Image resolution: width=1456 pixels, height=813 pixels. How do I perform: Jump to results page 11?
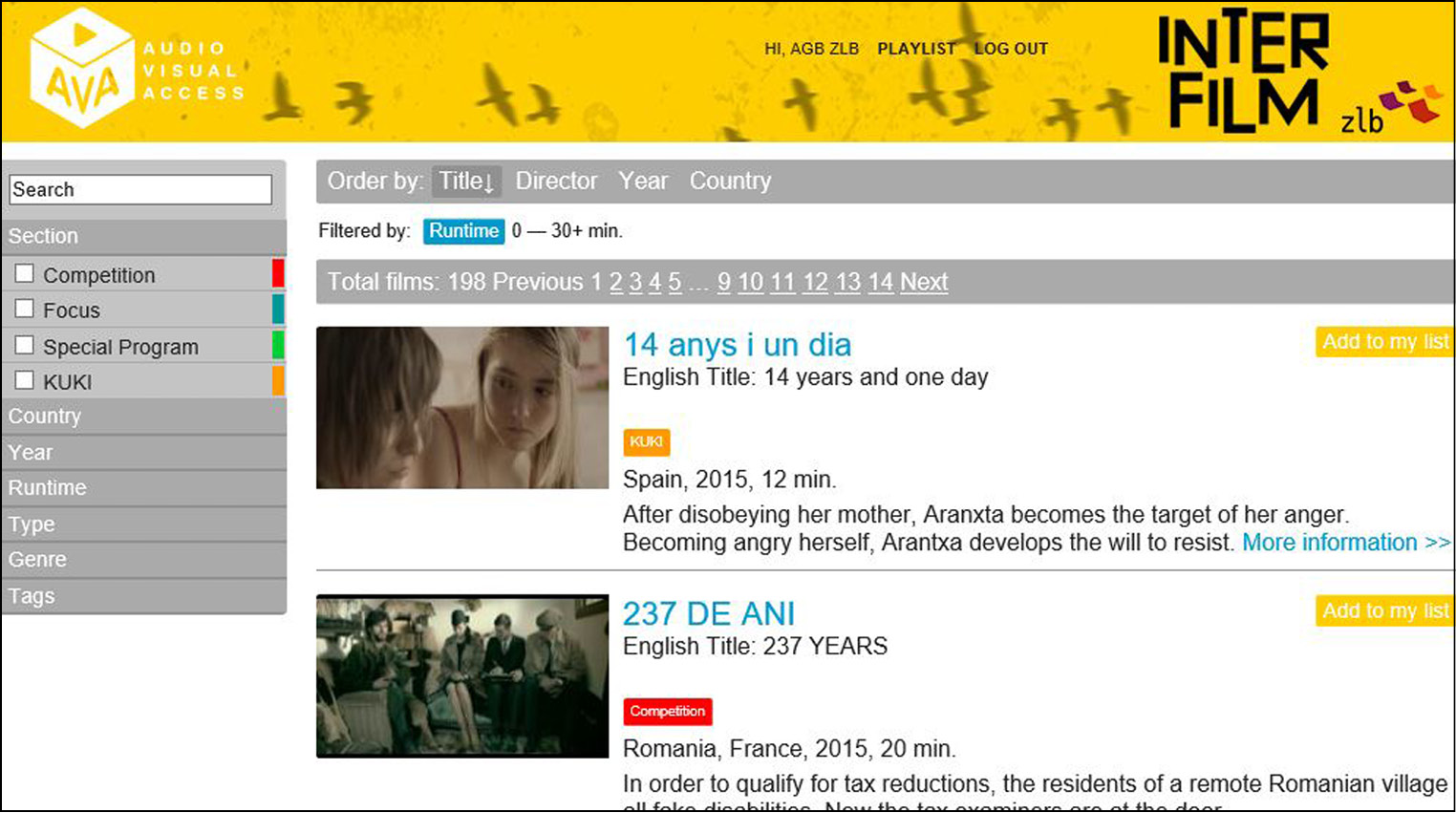782,282
